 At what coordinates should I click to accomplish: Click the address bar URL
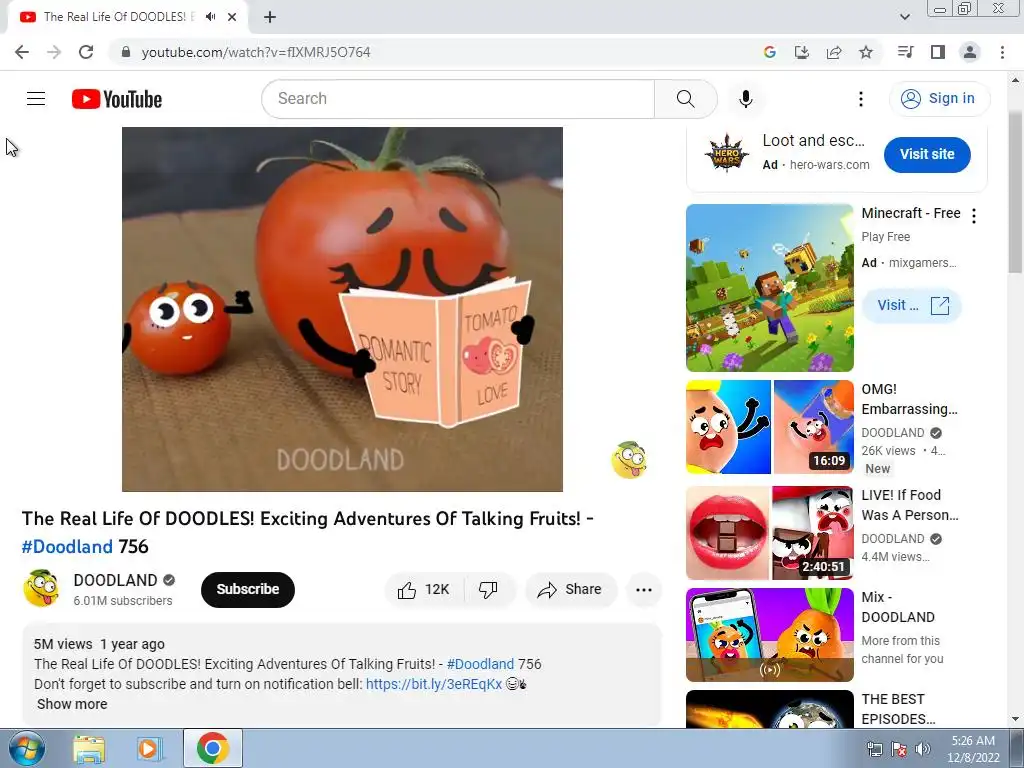(x=255, y=52)
